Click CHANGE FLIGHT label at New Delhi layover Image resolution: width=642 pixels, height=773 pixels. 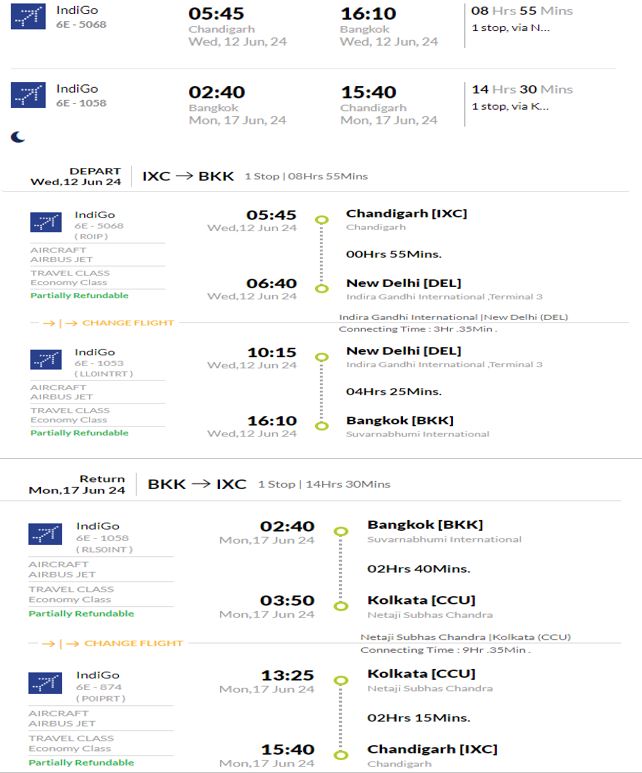tap(128, 323)
